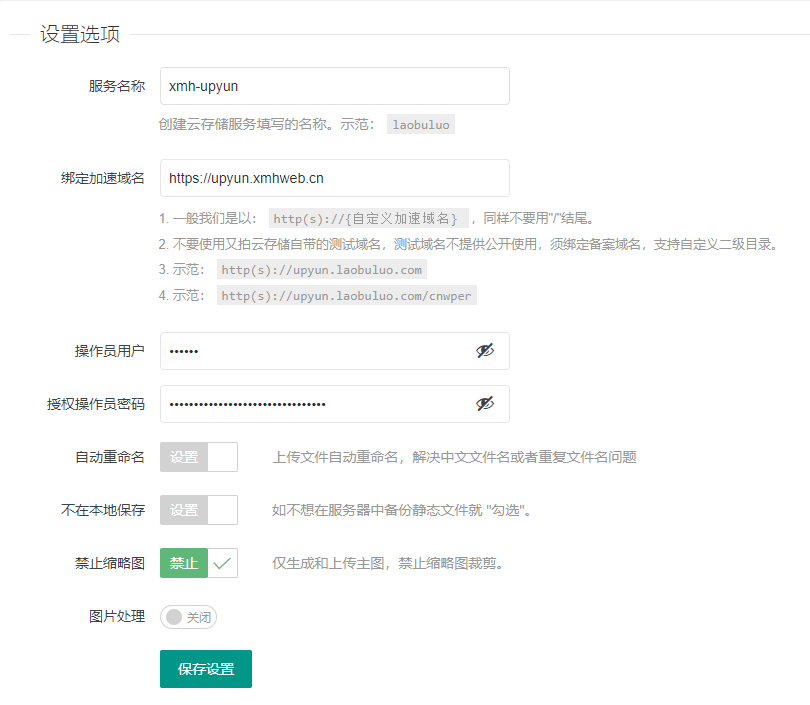The height and width of the screenshot is (705, 810).
Task: Enable the 不在本地保存 switch
Action: coord(199,510)
